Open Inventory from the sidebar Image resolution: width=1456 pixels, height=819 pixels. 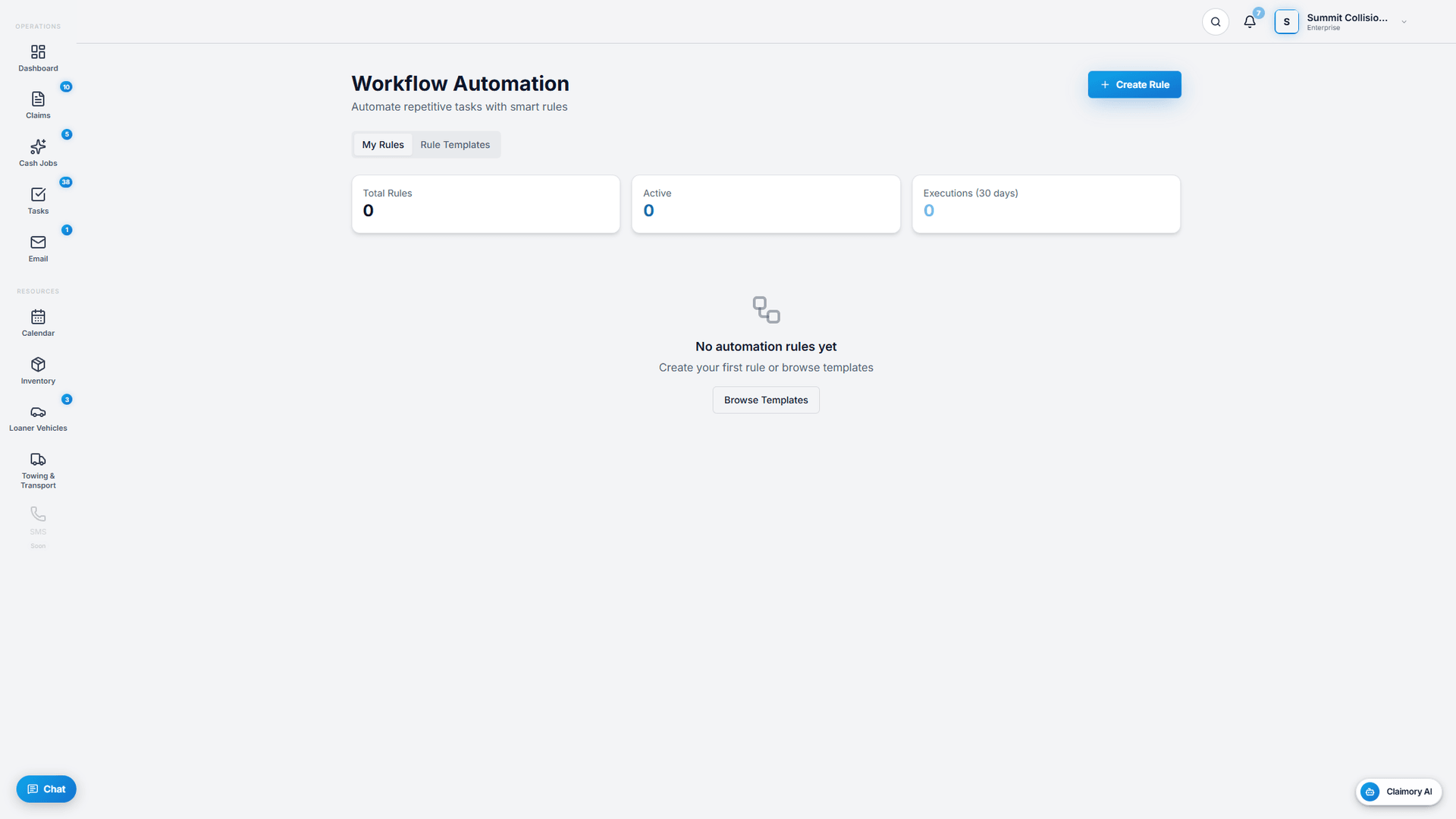pos(38,371)
